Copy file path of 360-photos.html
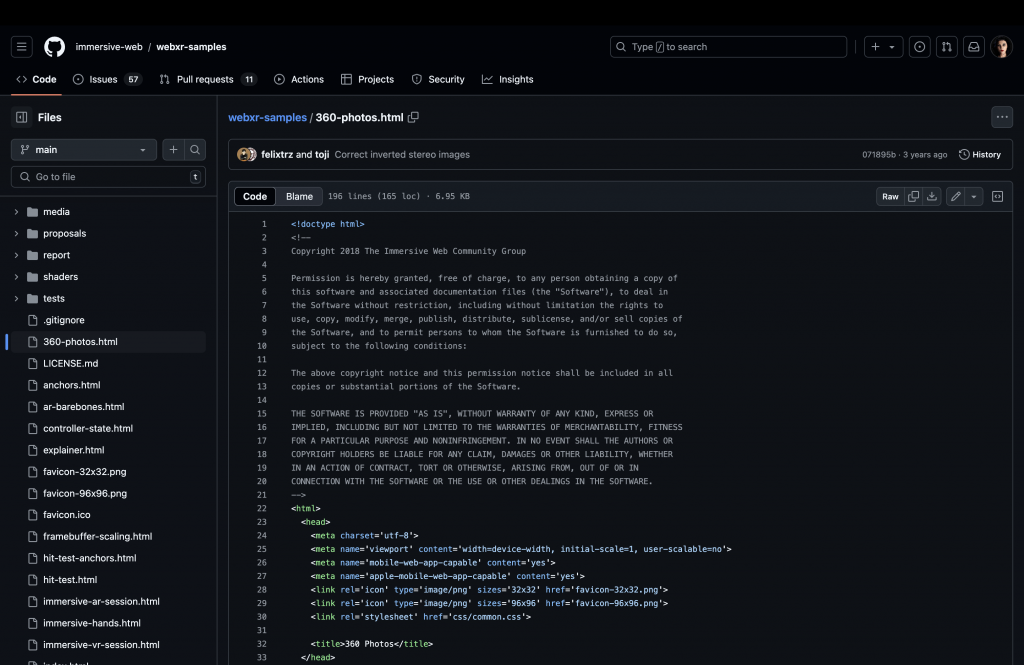 tap(413, 117)
